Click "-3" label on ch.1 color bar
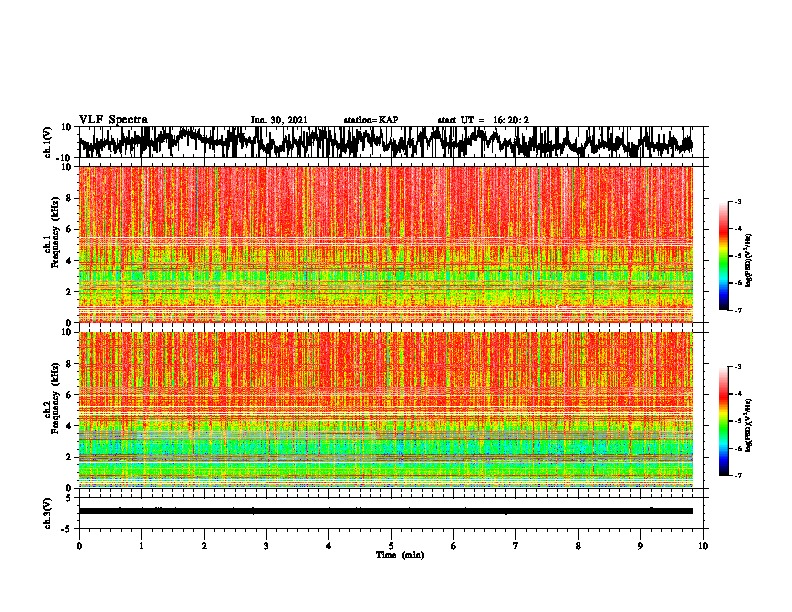The height and width of the screenshot is (612, 792). click(737, 202)
